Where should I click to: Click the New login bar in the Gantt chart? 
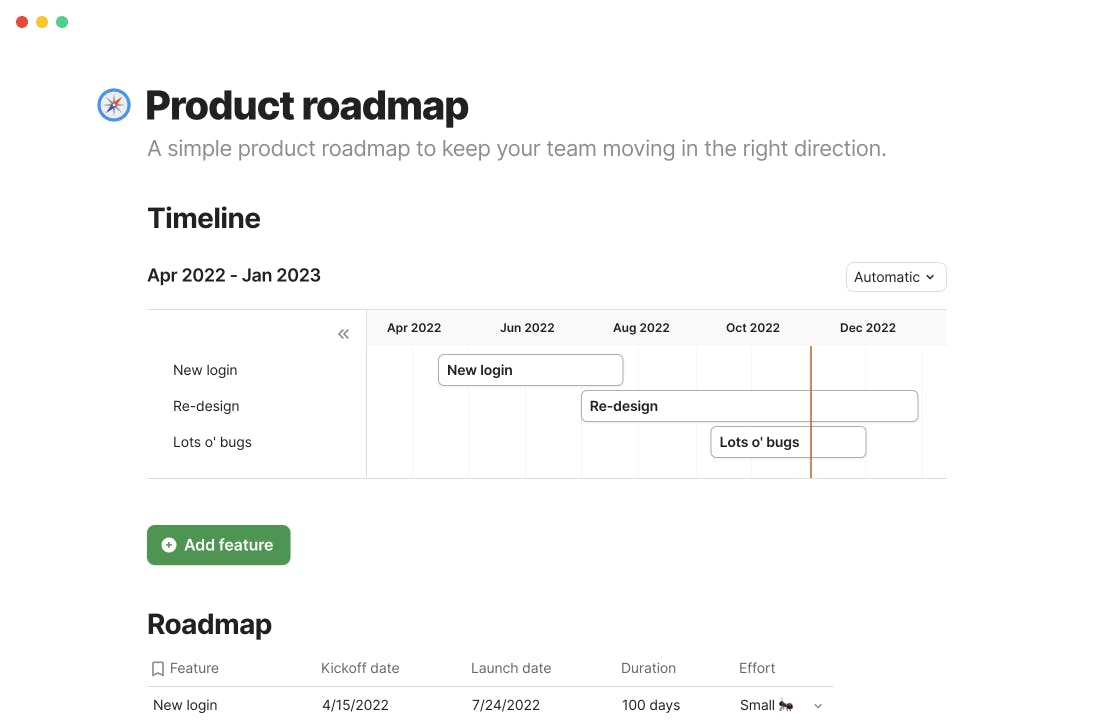point(530,370)
